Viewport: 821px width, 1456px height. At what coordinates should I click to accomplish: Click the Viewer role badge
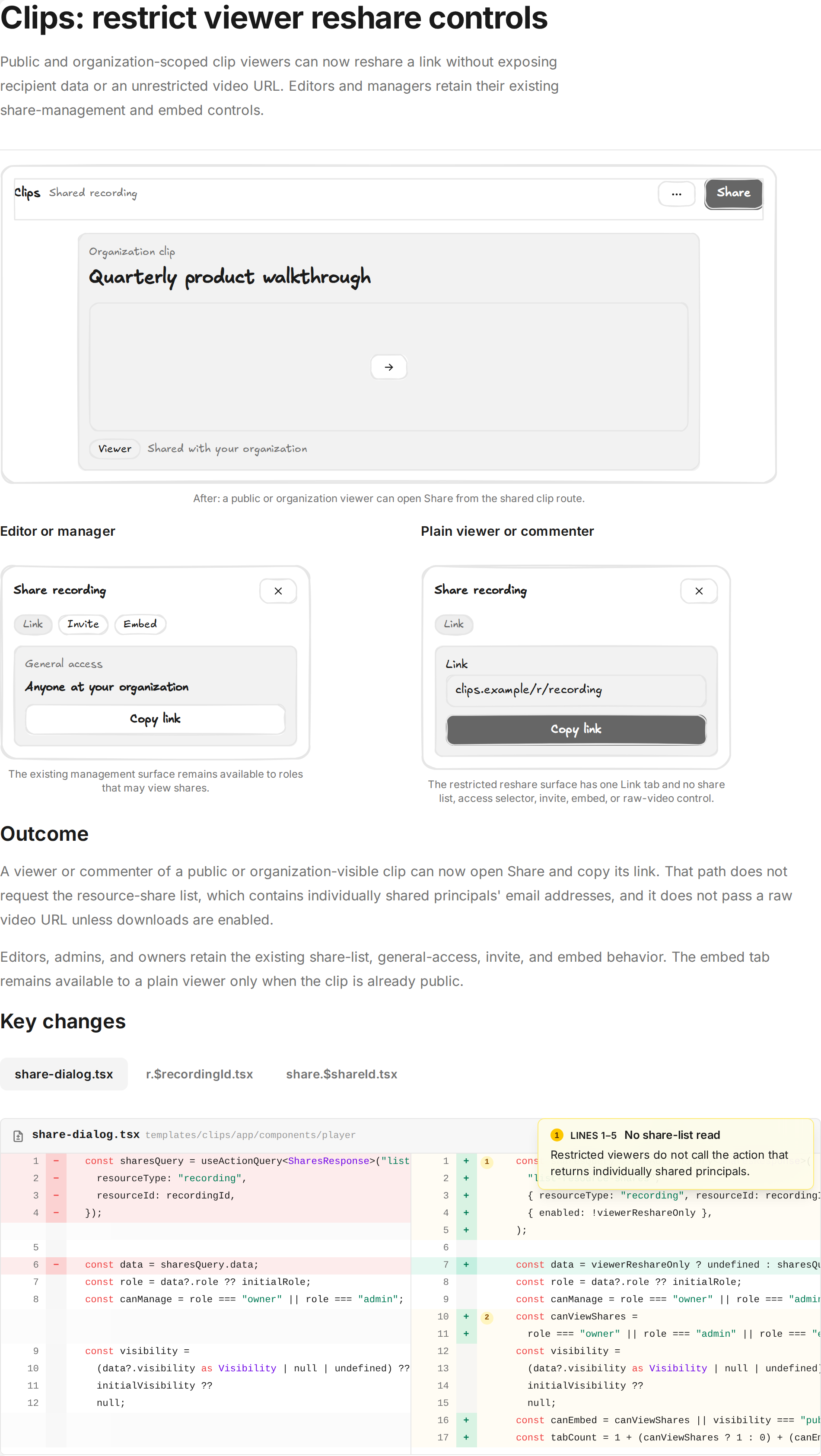pos(115,449)
